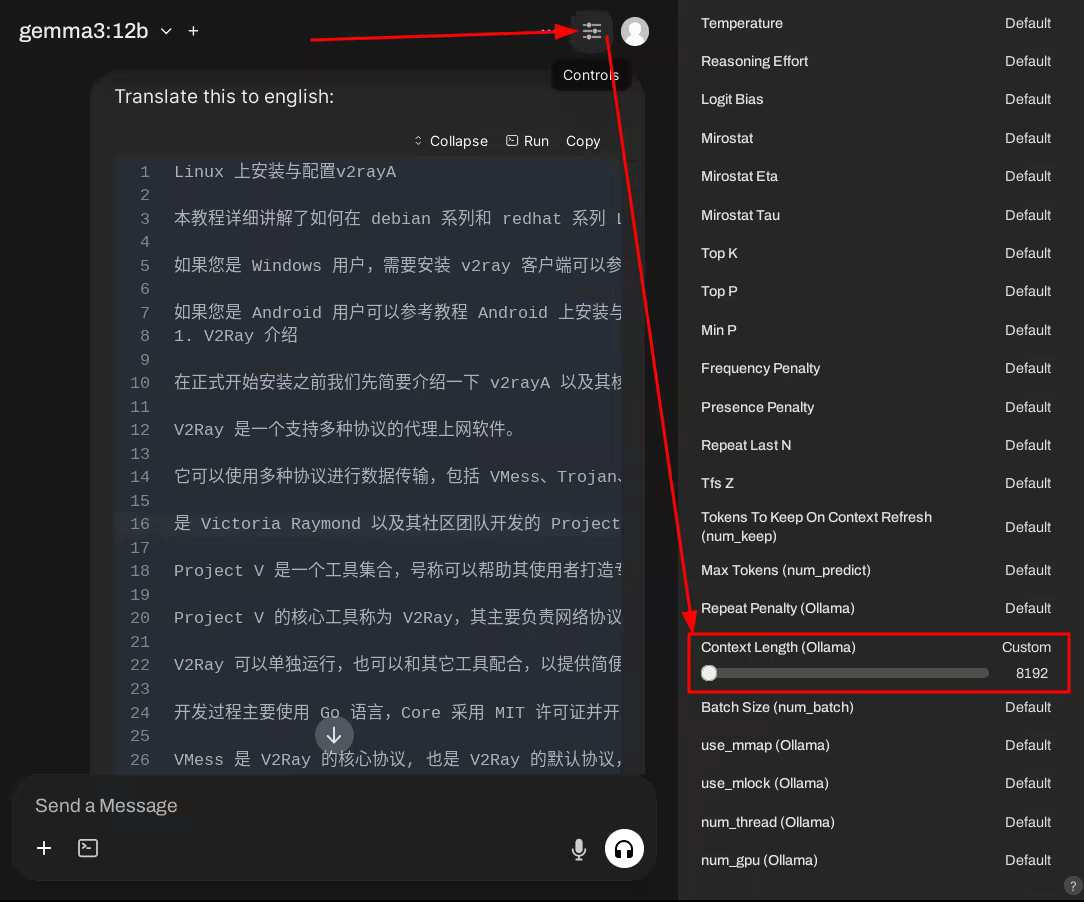Click the scroll to bottom arrow
Viewport: 1084px width, 902px height.
click(x=334, y=735)
